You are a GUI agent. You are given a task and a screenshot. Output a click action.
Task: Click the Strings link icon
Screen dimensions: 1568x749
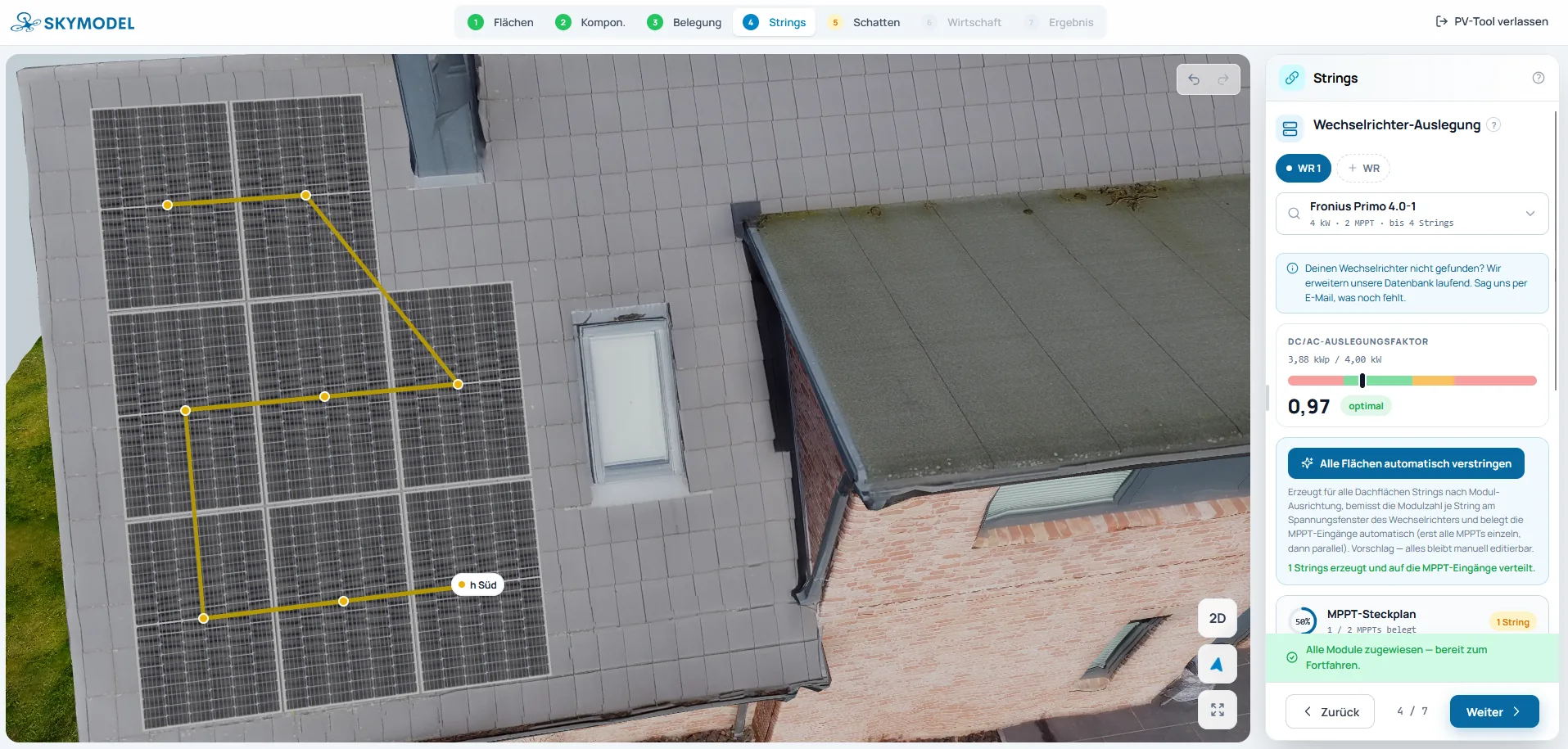point(1292,78)
